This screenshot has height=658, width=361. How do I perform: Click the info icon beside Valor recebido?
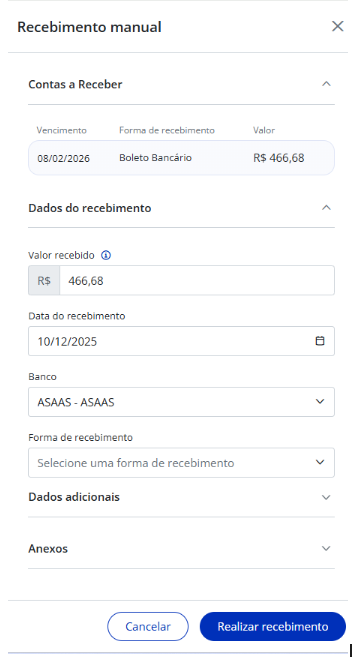106,255
